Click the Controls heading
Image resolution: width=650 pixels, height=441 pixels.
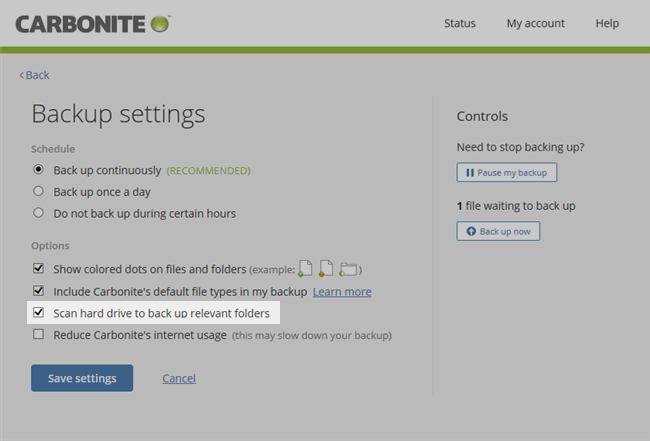(x=482, y=116)
